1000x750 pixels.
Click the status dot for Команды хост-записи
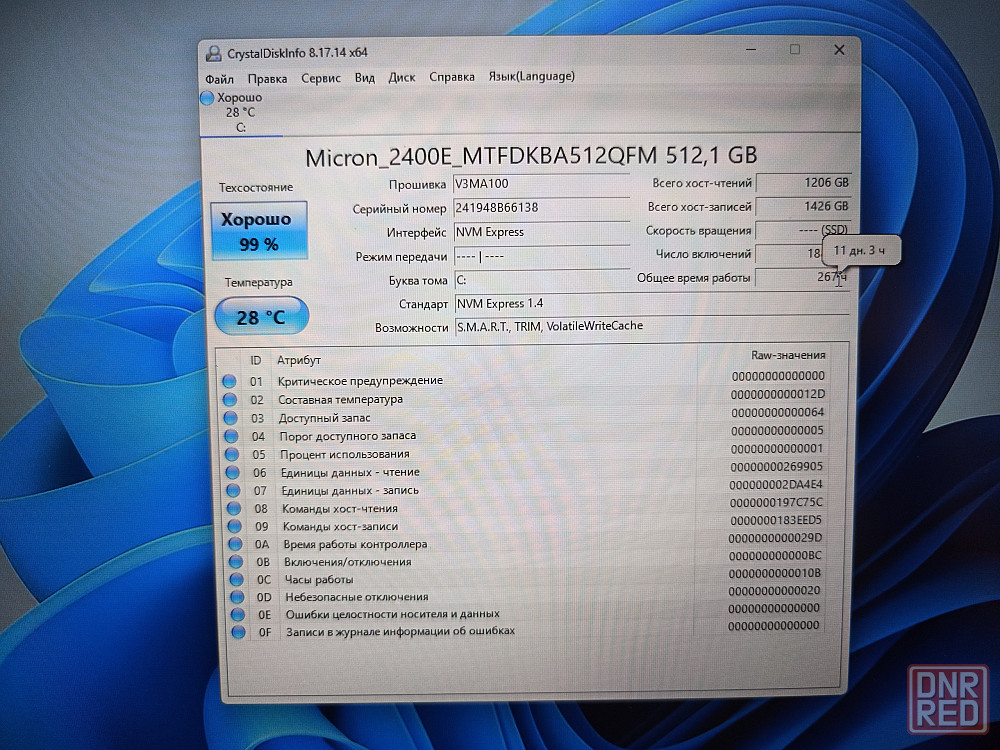pos(235,526)
